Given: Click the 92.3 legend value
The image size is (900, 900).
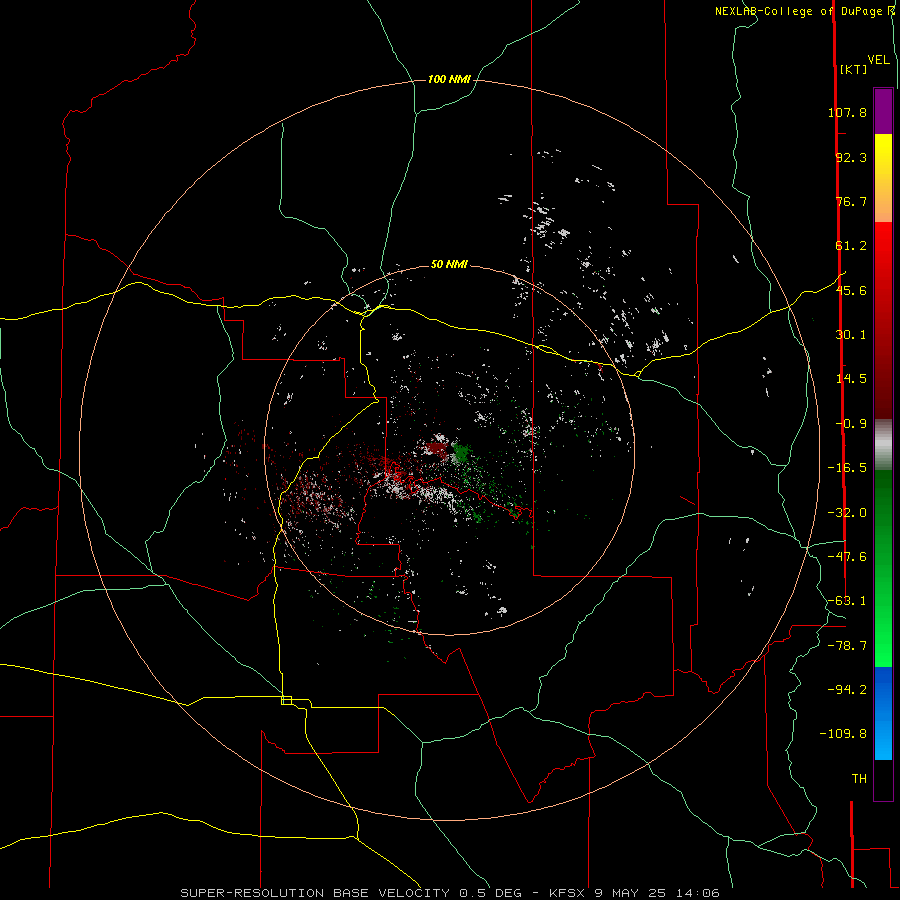Looking at the screenshot, I should pyautogui.click(x=851, y=157).
